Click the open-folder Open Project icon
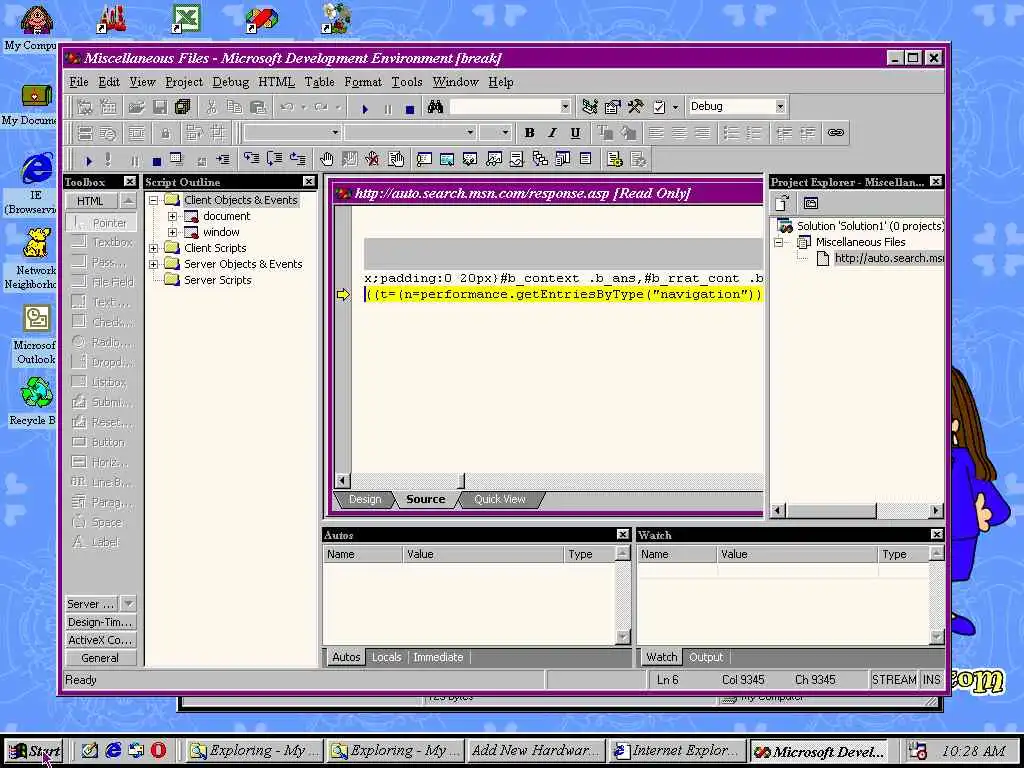Viewport: 1024px width, 768px height. pos(136,106)
